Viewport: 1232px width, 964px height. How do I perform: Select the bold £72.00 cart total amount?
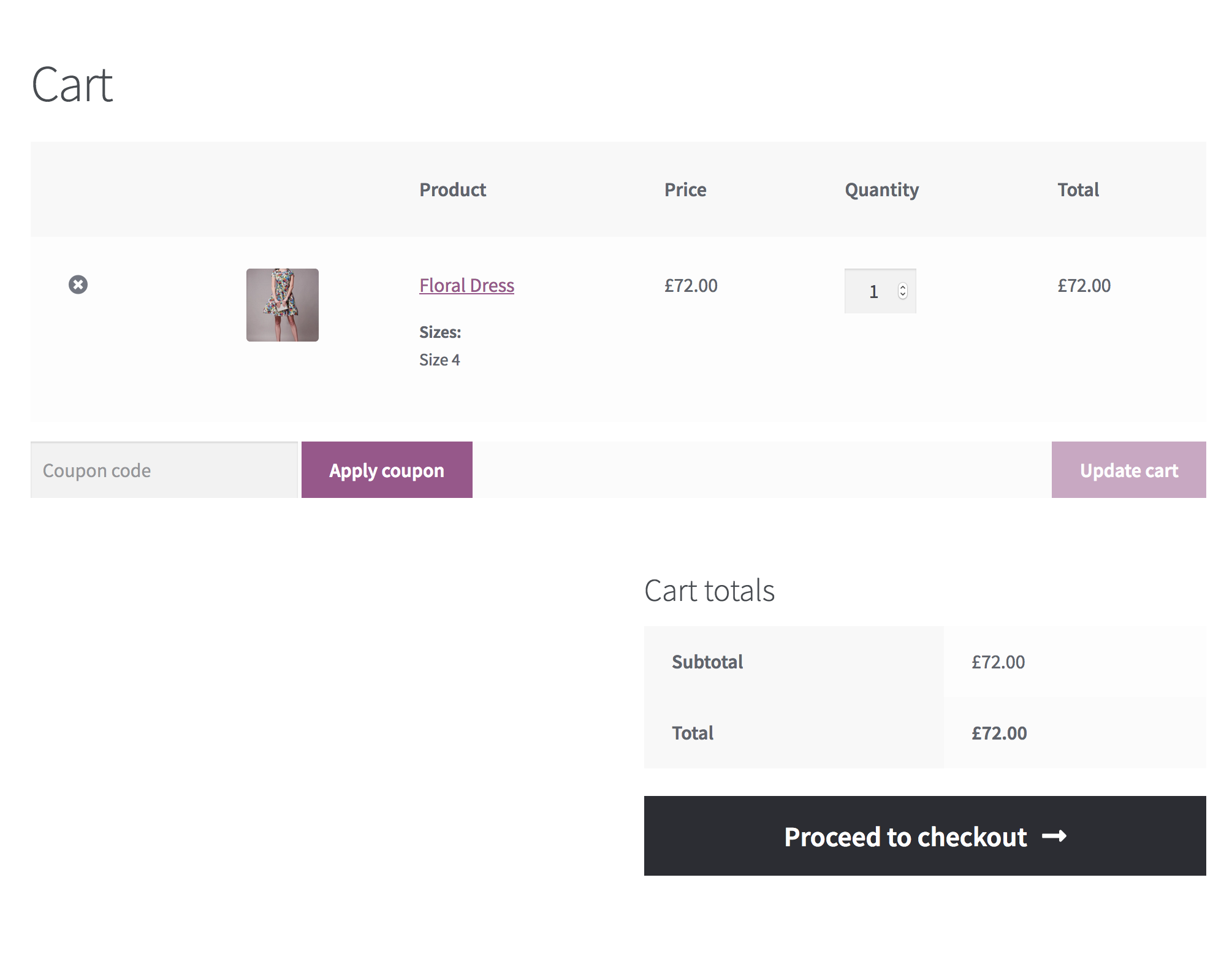pyautogui.click(x=999, y=733)
